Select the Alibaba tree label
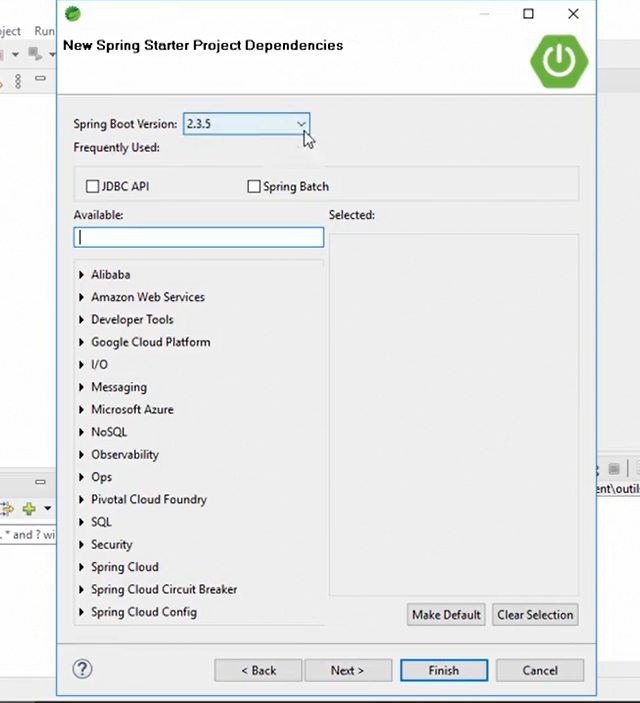 click(111, 274)
